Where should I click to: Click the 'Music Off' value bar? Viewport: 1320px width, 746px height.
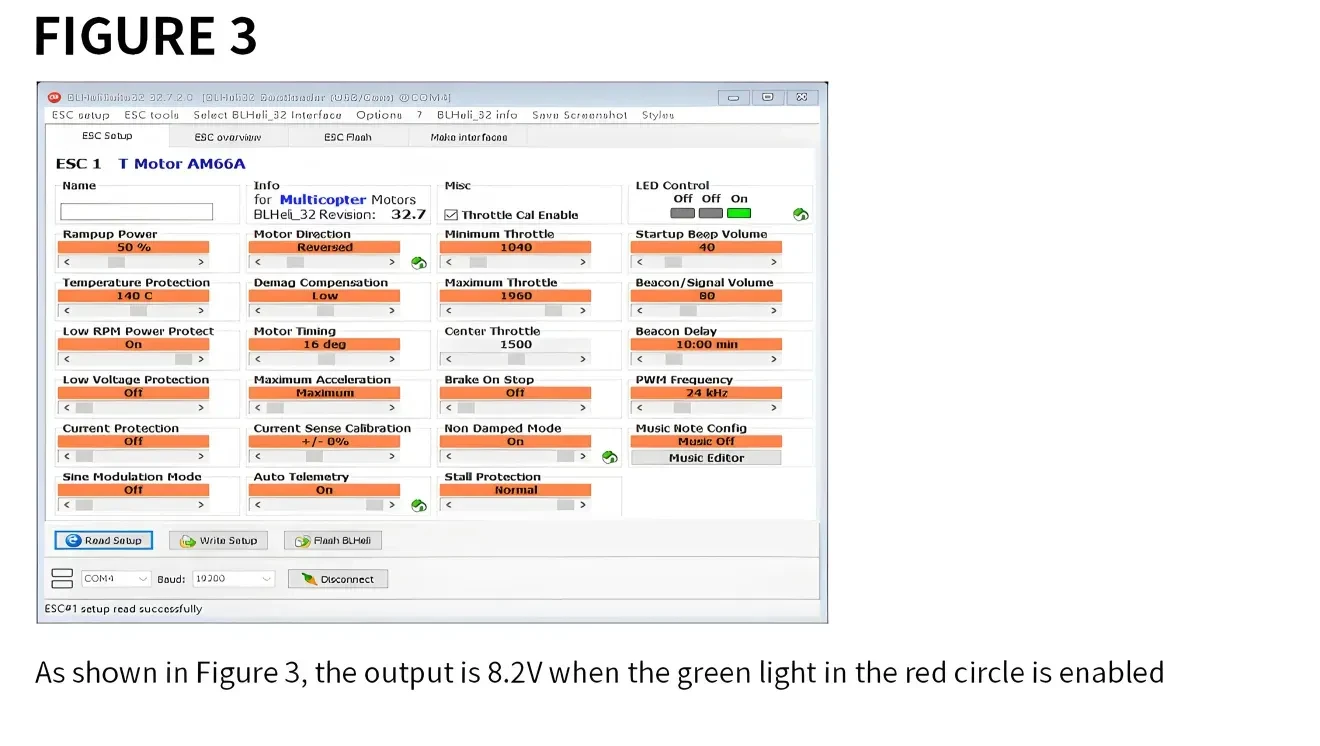(706, 441)
